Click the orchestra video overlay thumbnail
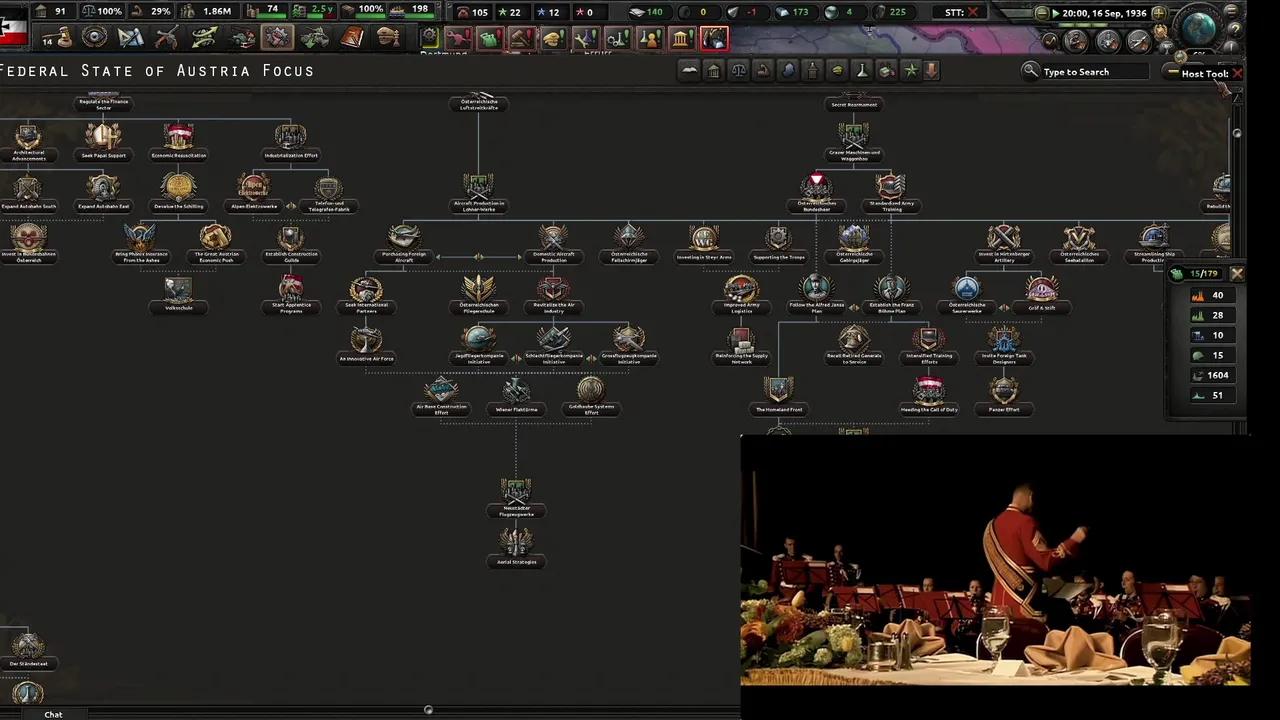1280x720 pixels. tap(995, 560)
